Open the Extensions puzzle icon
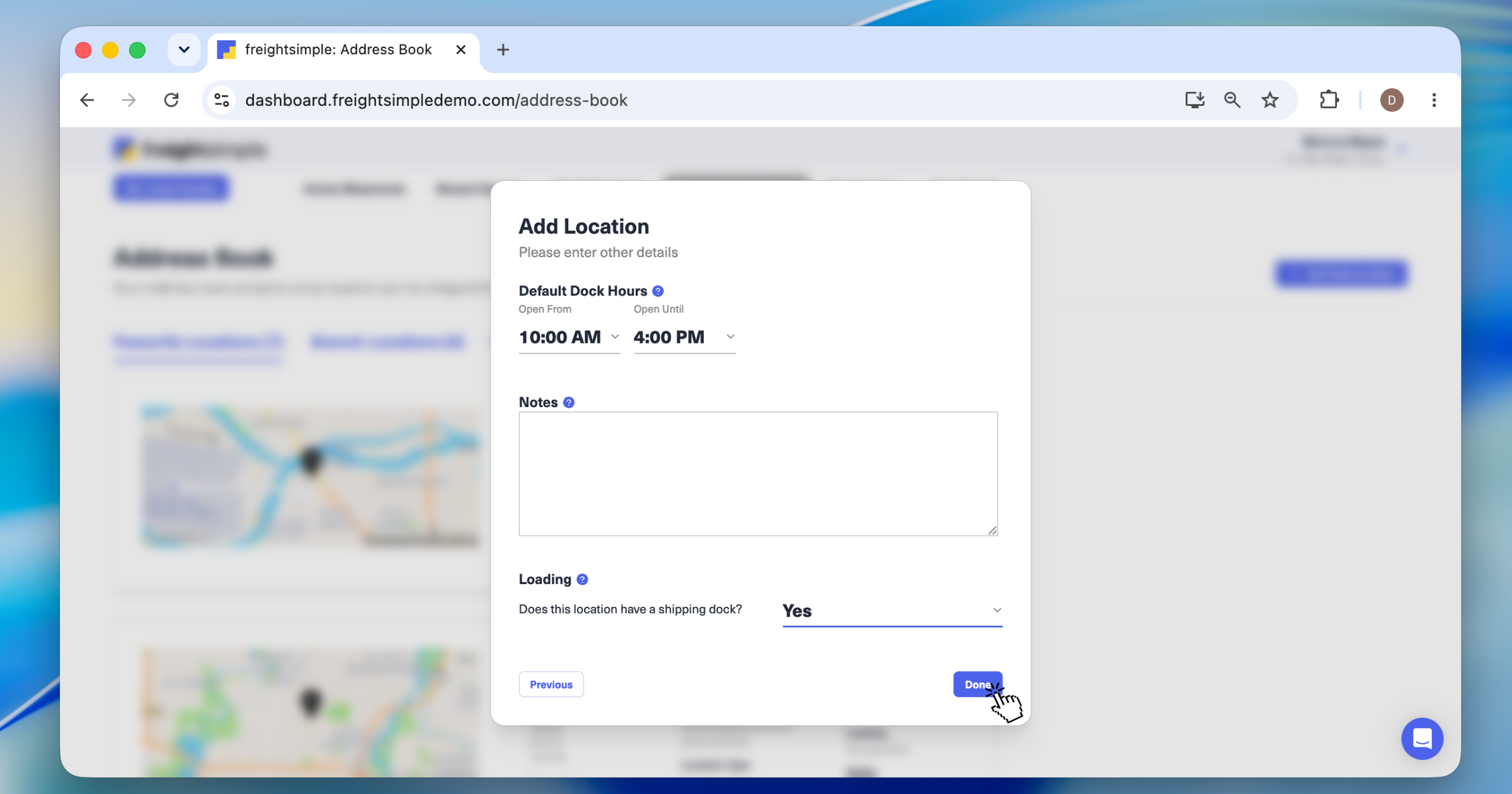Image resolution: width=1512 pixels, height=794 pixels. [x=1329, y=100]
